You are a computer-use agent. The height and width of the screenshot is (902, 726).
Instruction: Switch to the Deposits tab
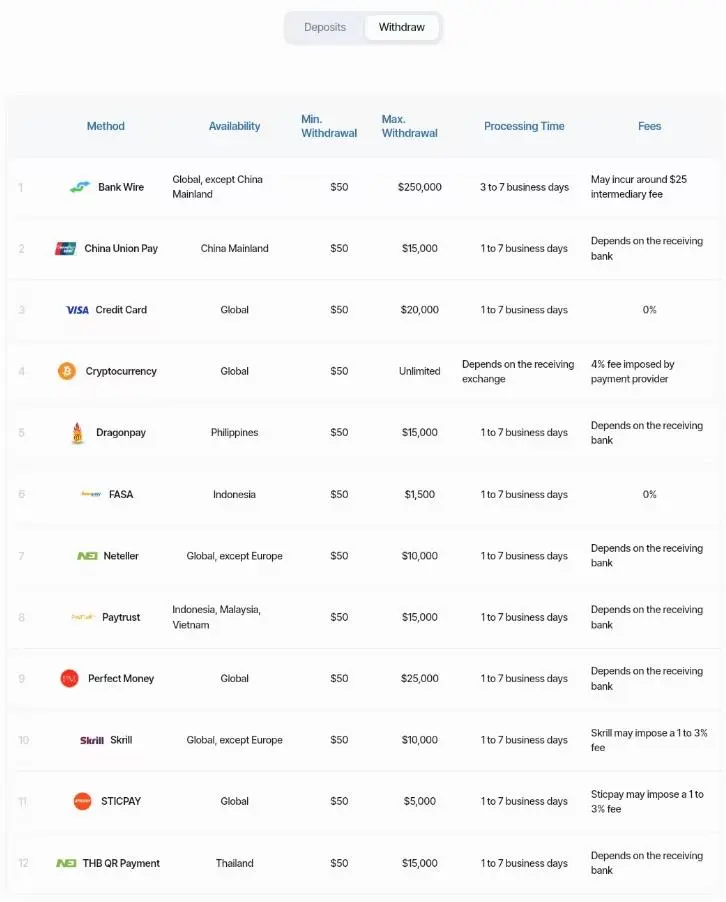(x=325, y=27)
